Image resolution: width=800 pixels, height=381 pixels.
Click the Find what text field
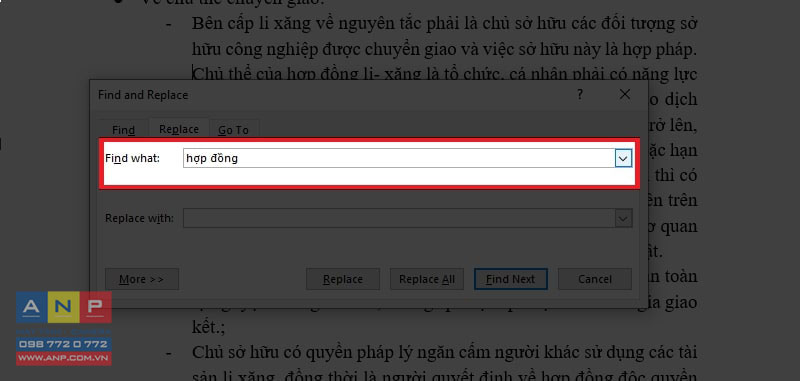tap(399, 159)
